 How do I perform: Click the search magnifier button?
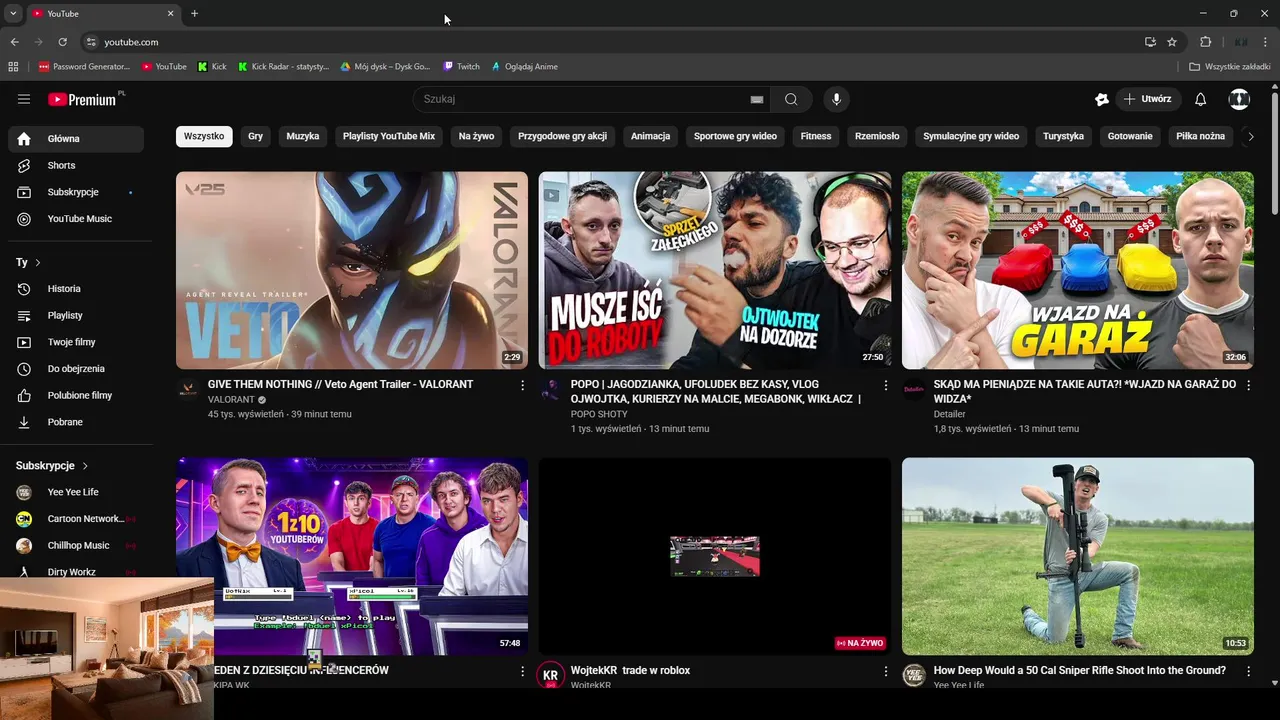(x=791, y=99)
